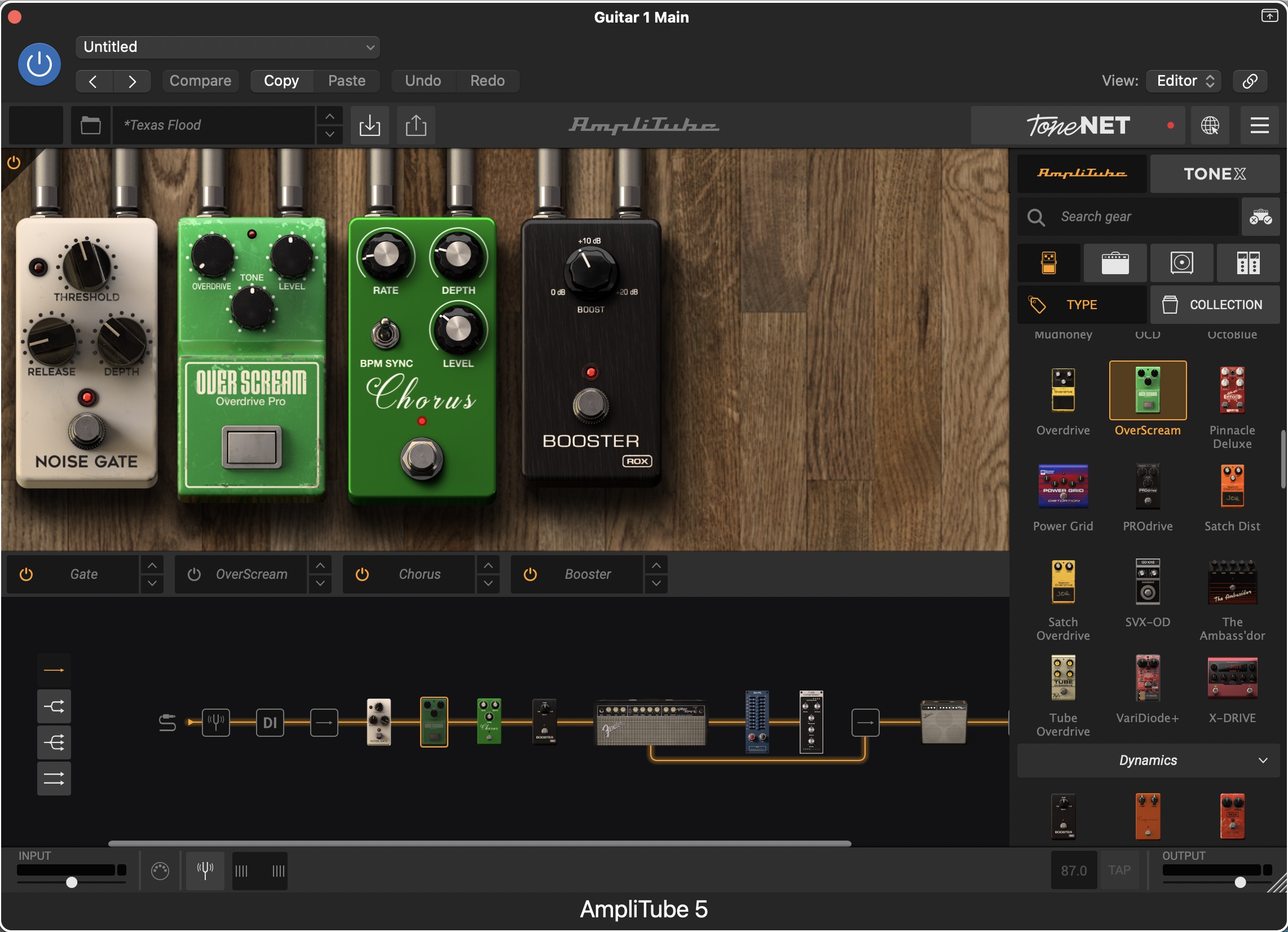Viewport: 1288px width, 932px height.
Task: Choose the three parallel lines routing icon
Action: pos(54,779)
